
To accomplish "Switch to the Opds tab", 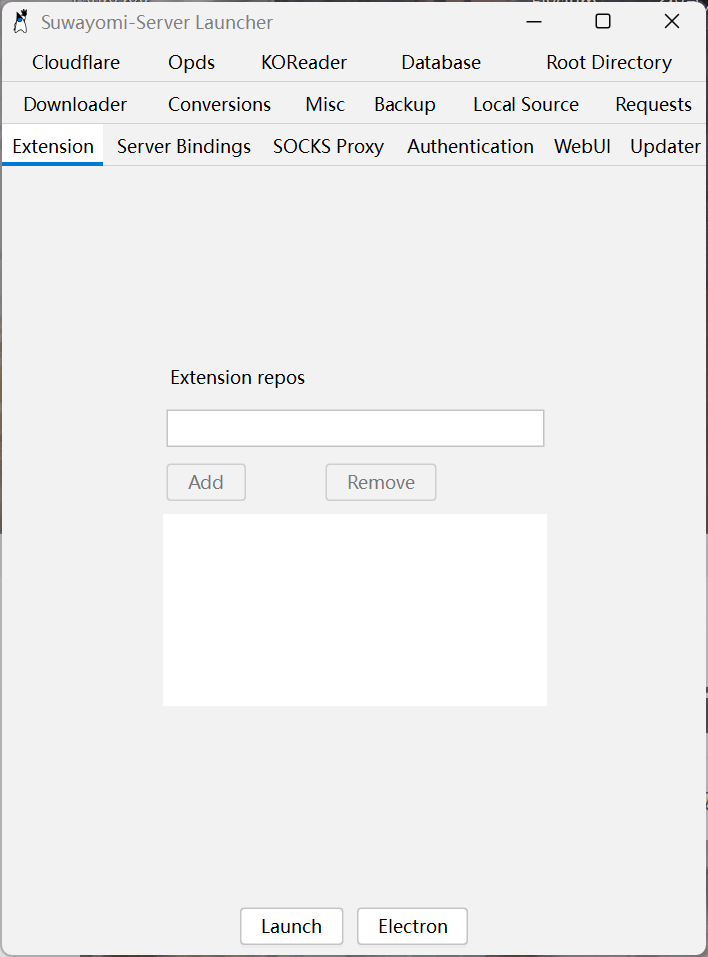I will coord(191,62).
